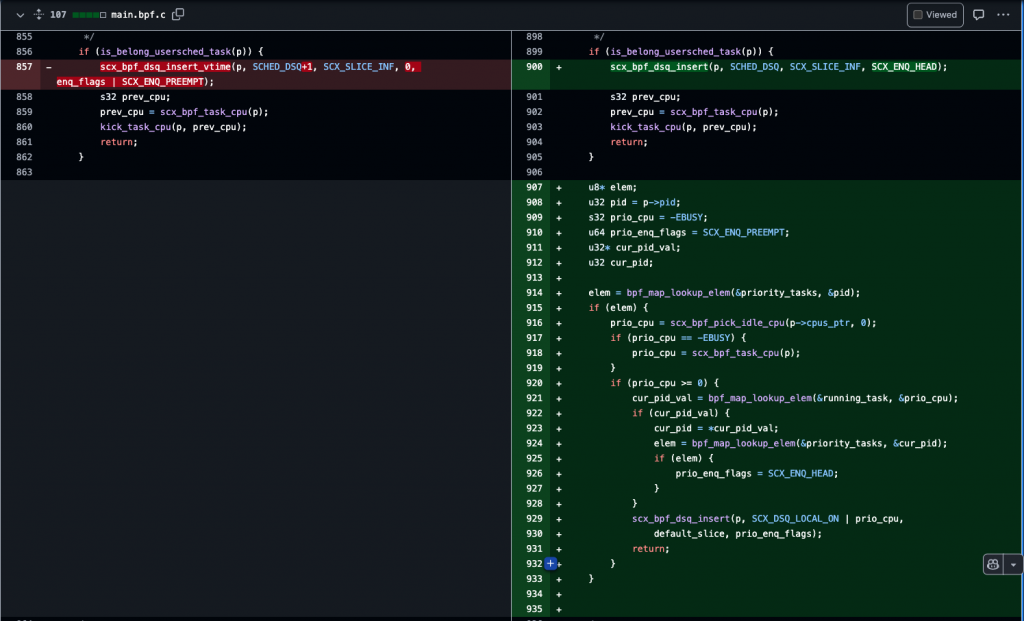This screenshot has height=621, width=1024.
Task: Click line number 914 on the right
Action: click(x=535, y=292)
